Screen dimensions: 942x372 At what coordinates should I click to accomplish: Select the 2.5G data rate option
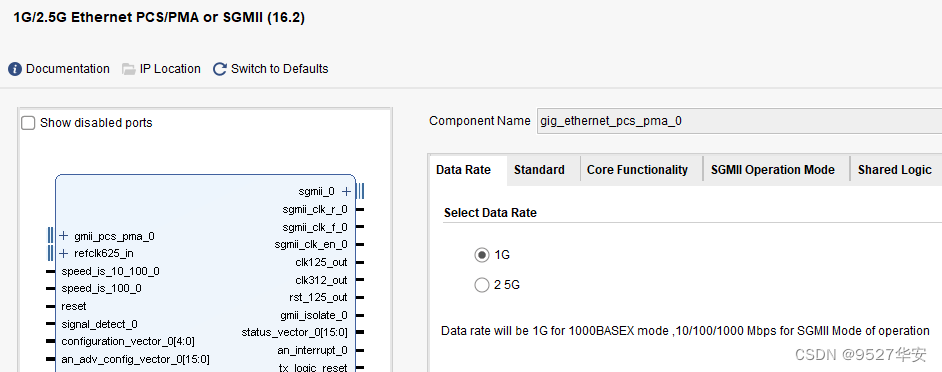(x=482, y=285)
